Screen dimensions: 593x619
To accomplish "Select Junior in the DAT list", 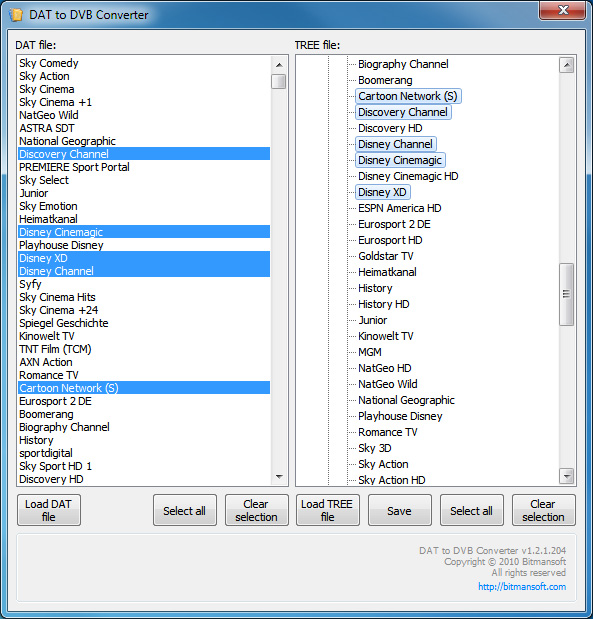I will coord(144,193).
